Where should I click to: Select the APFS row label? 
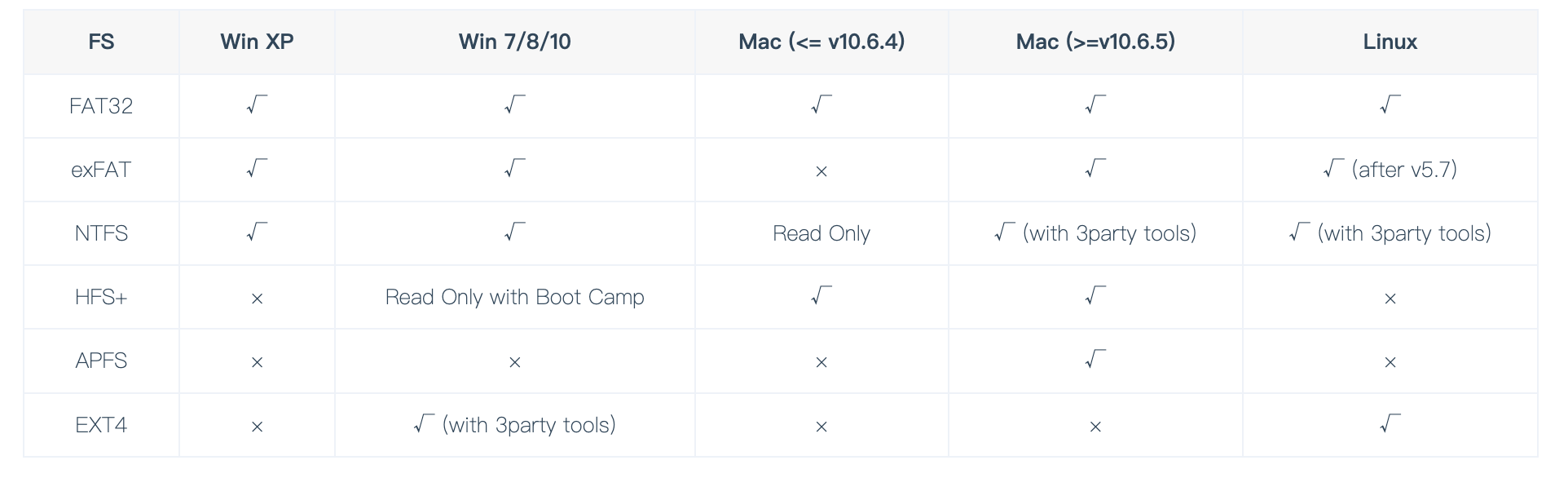(101, 361)
